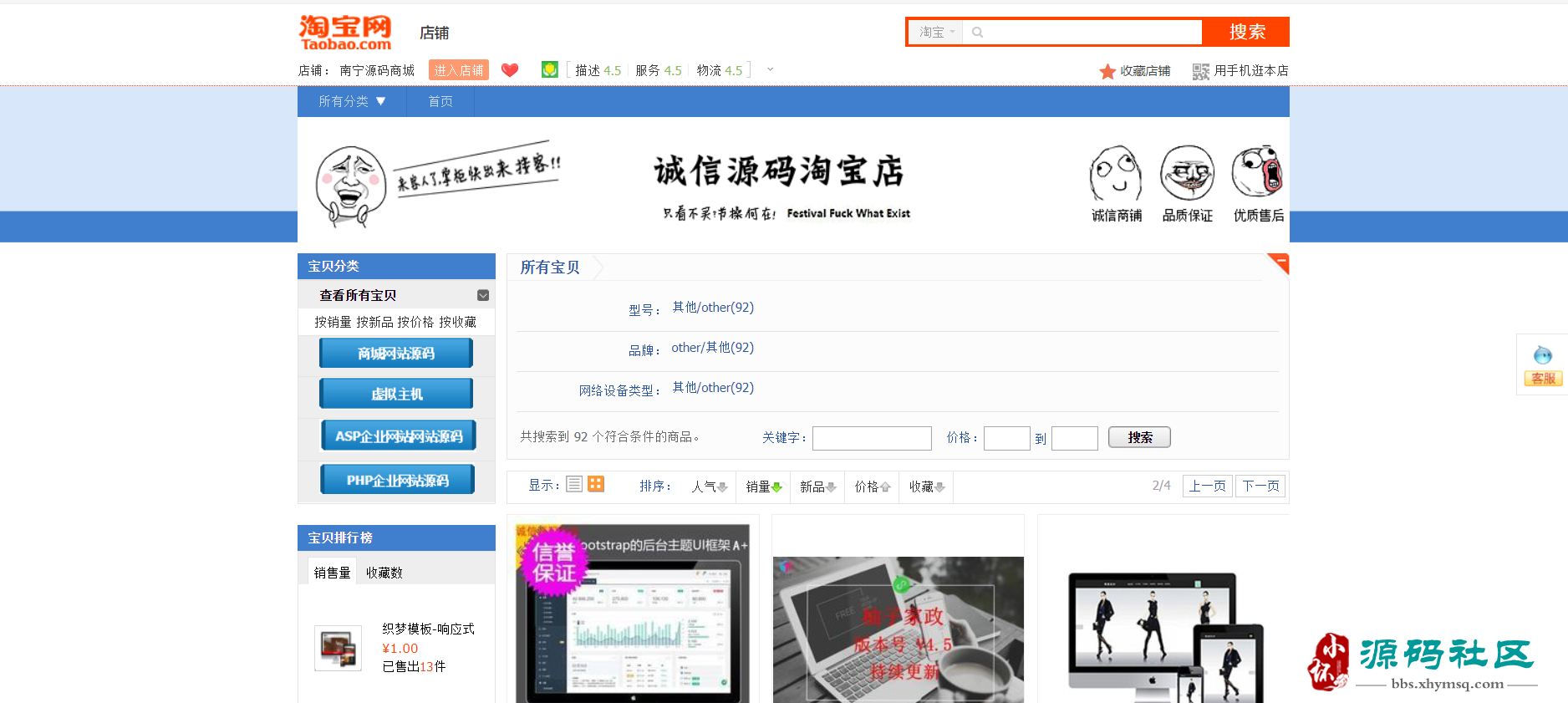Click the 客服 customer service icon

(x=1543, y=365)
